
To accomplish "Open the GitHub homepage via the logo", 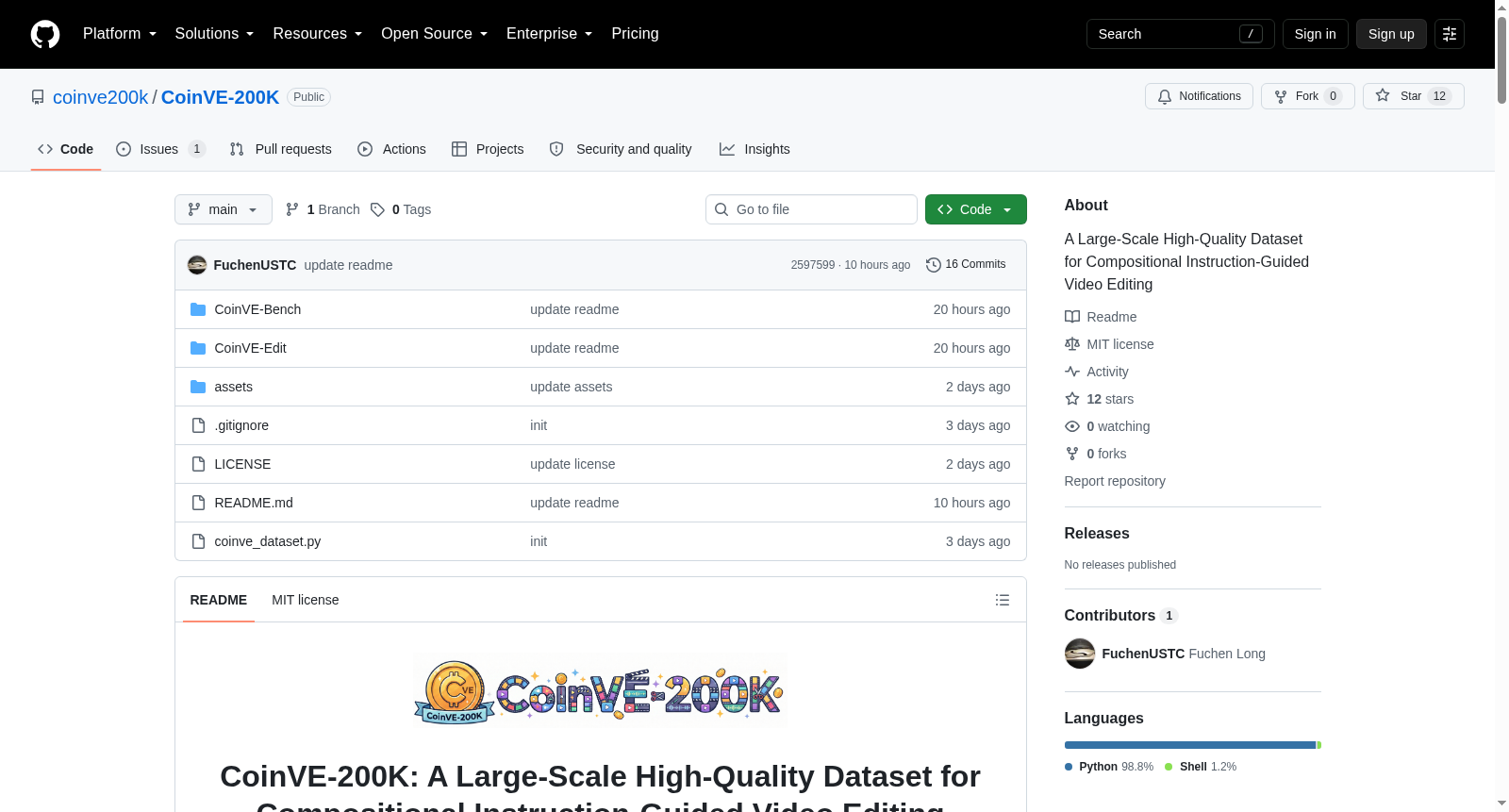I will click(x=45, y=34).
